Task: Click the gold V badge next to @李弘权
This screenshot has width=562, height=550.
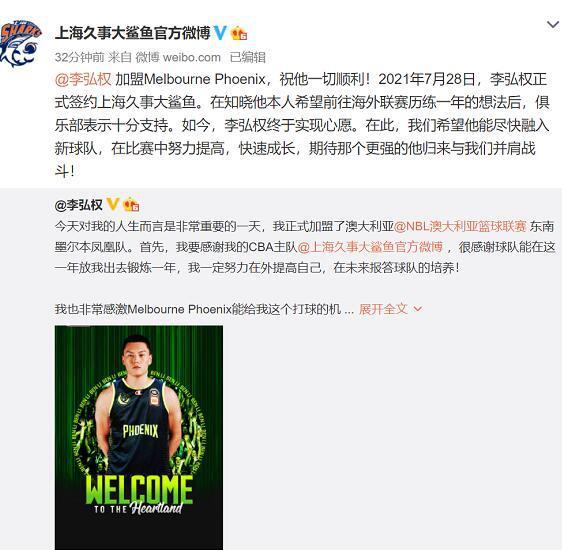Action: coord(113,205)
